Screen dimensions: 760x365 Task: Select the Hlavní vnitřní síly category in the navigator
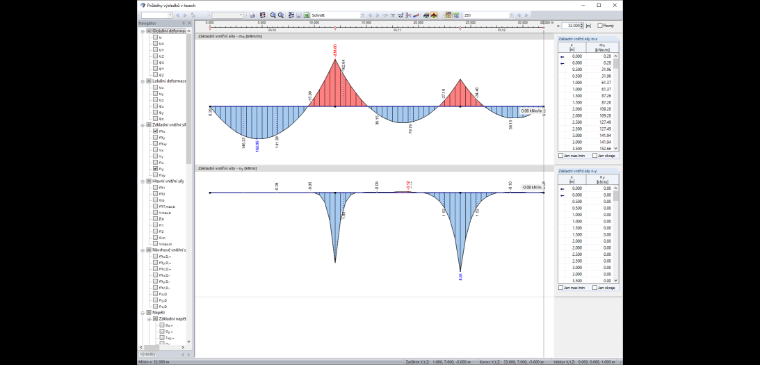click(168, 181)
